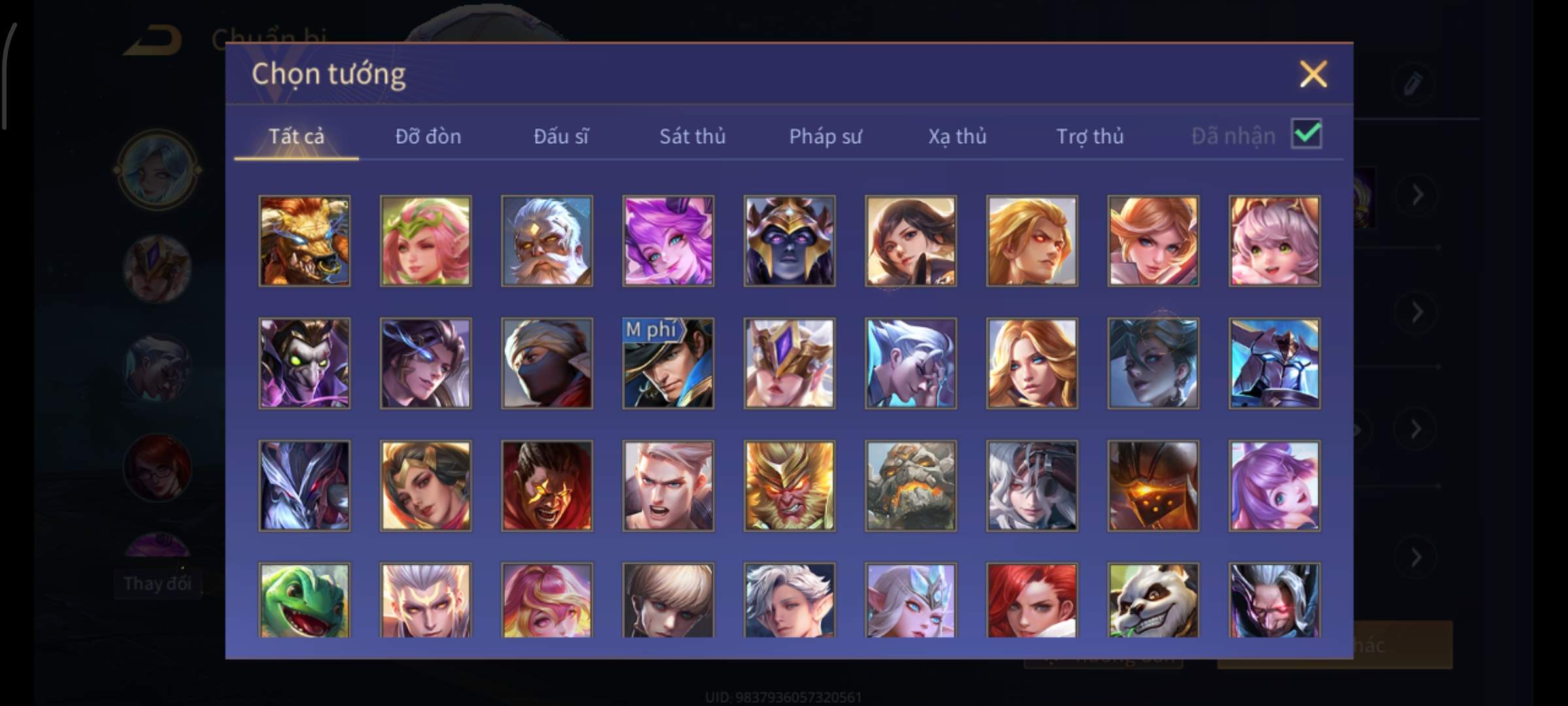Choose the stone golem hero portrait

tap(911, 486)
